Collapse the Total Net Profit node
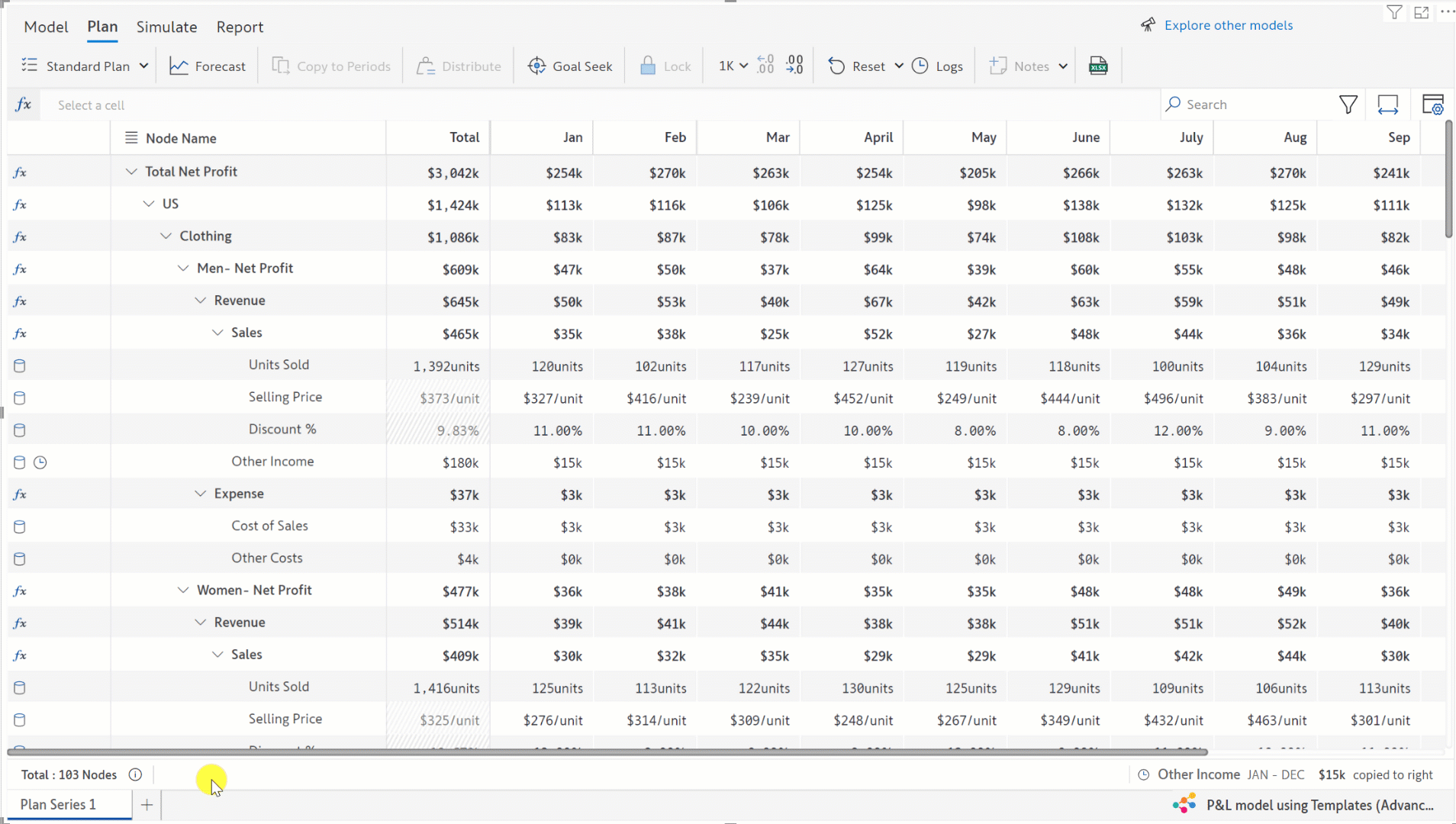 click(x=131, y=172)
